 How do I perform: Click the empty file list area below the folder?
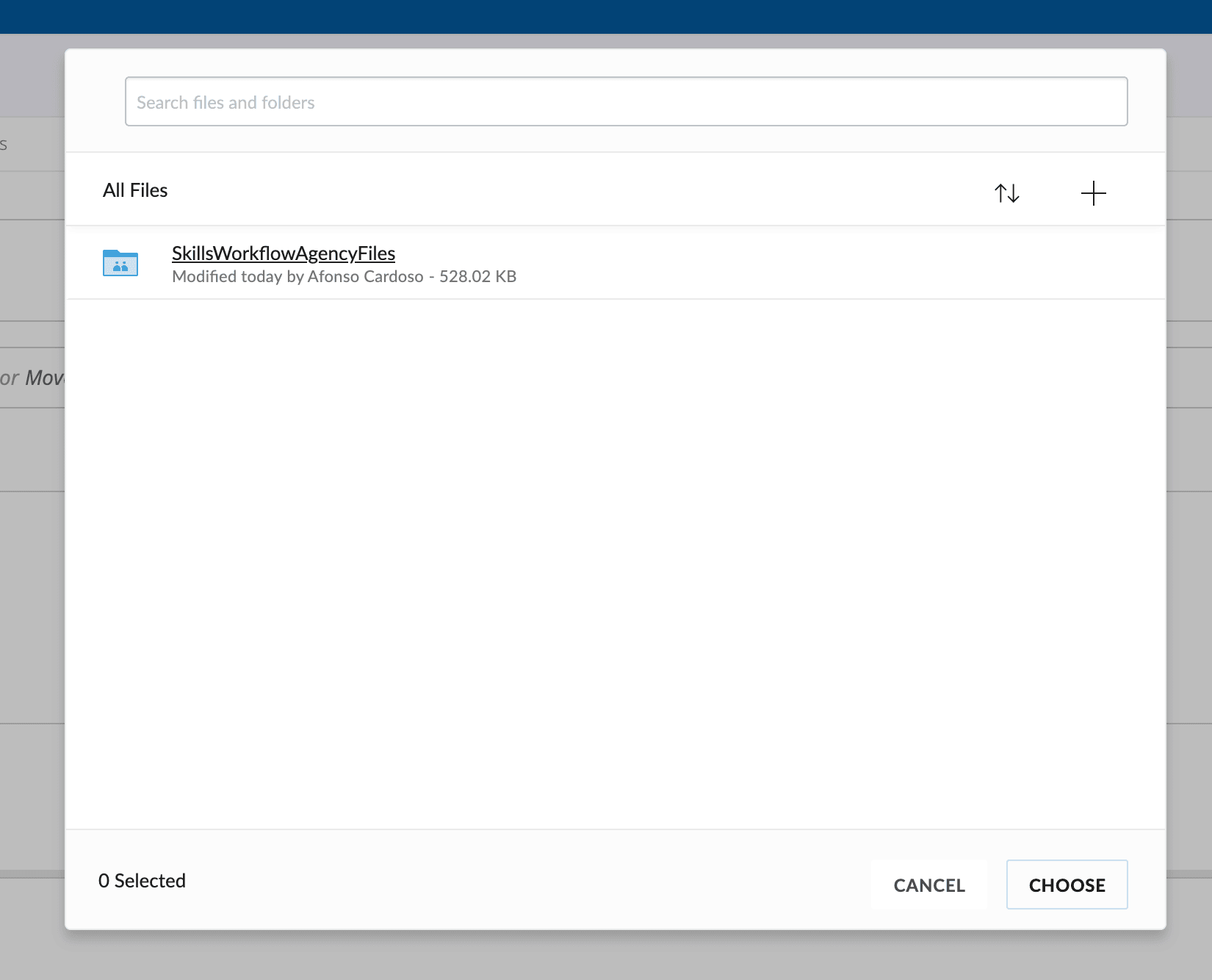click(616, 558)
